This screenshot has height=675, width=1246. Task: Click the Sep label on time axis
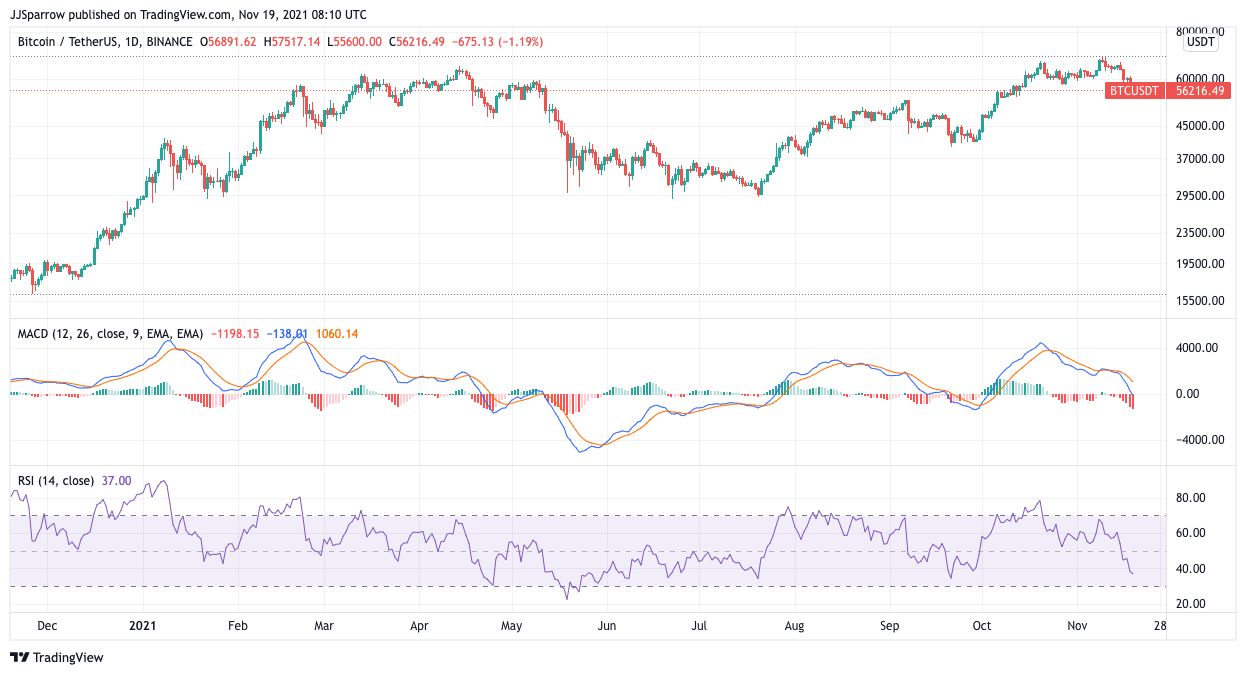[890, 626]
